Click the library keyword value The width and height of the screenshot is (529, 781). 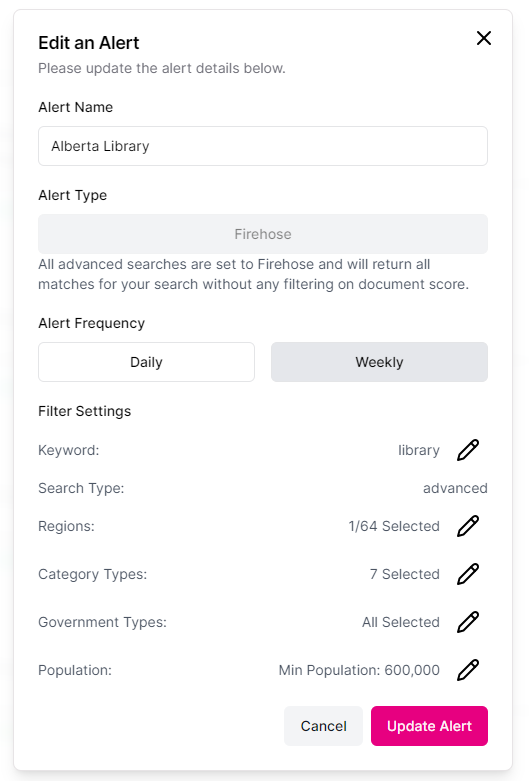(419, 450)
